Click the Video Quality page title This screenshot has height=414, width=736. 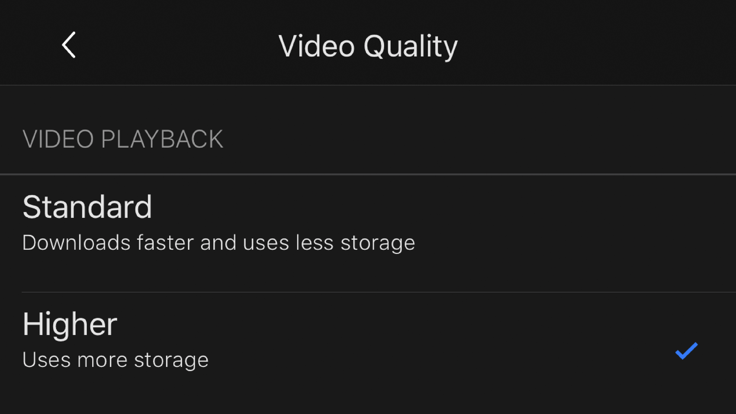[x=368, y=46]
